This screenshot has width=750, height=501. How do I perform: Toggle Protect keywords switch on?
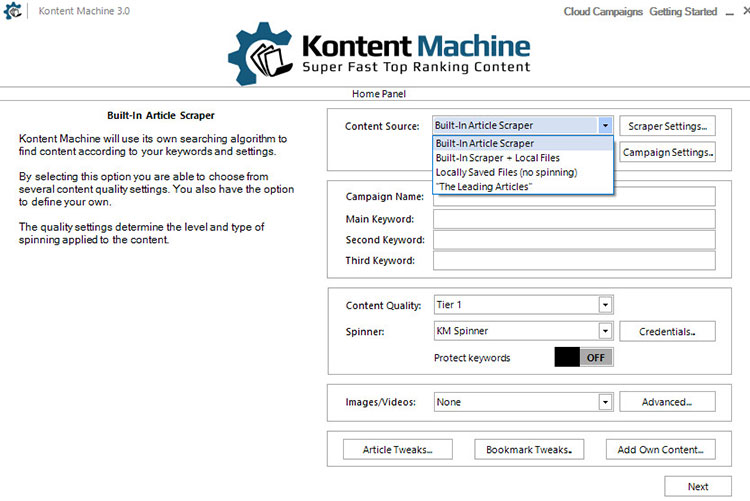(584, 357)
